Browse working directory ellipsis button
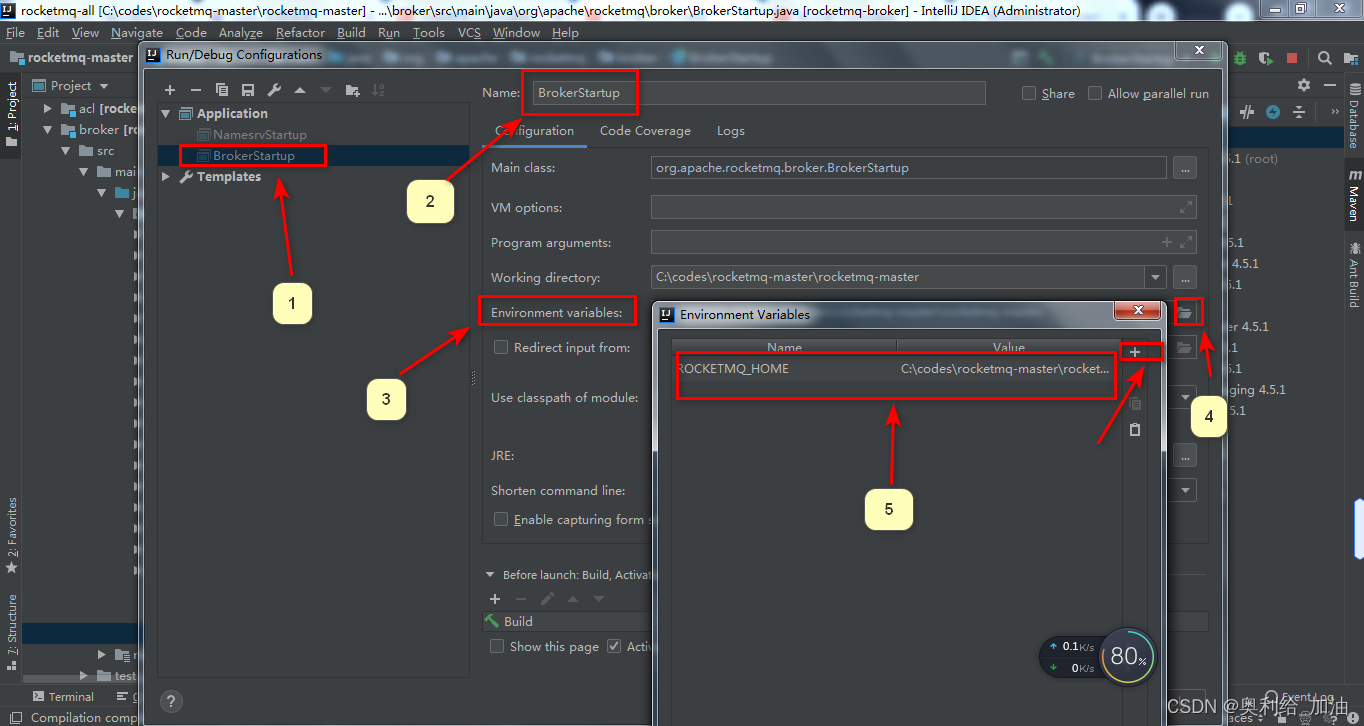1364x726 pixels. coord(1185,277)
